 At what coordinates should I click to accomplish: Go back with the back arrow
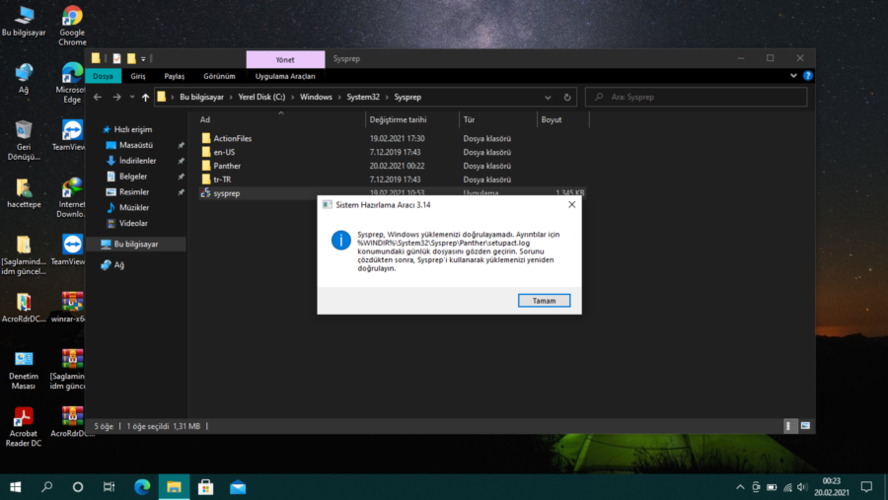(97, 97)
